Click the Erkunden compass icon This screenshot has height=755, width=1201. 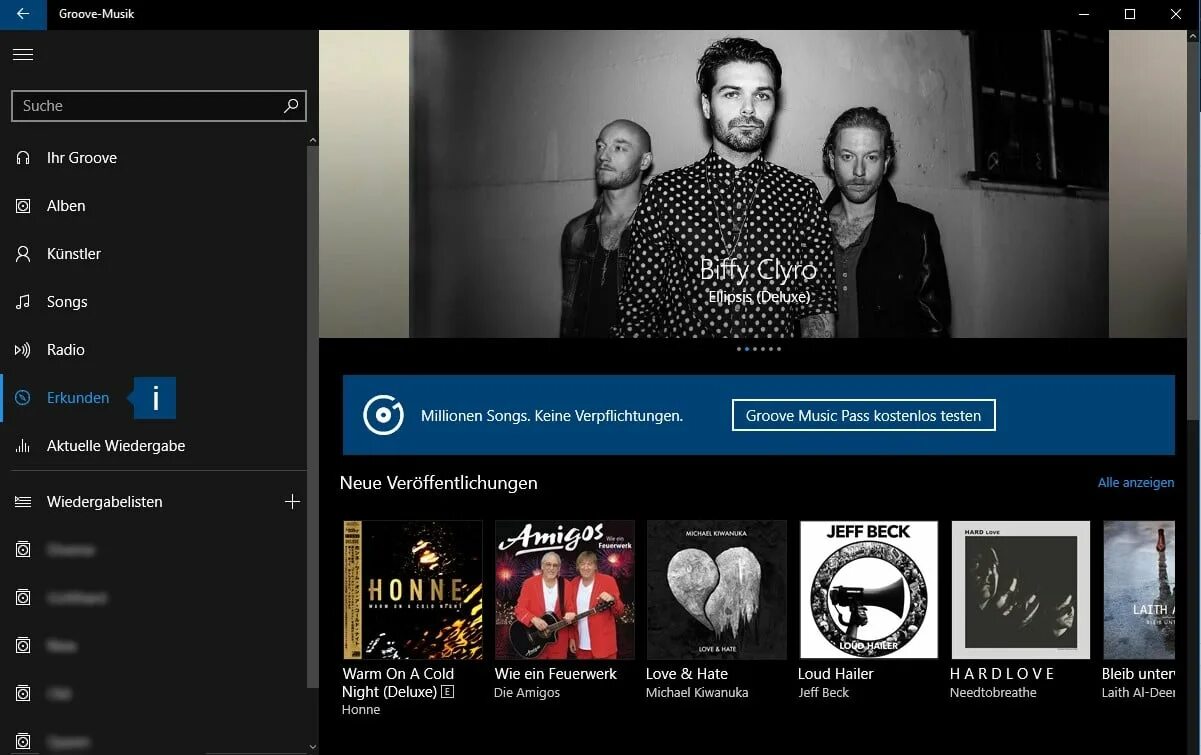pyautogui.click(x=23, y=398)
